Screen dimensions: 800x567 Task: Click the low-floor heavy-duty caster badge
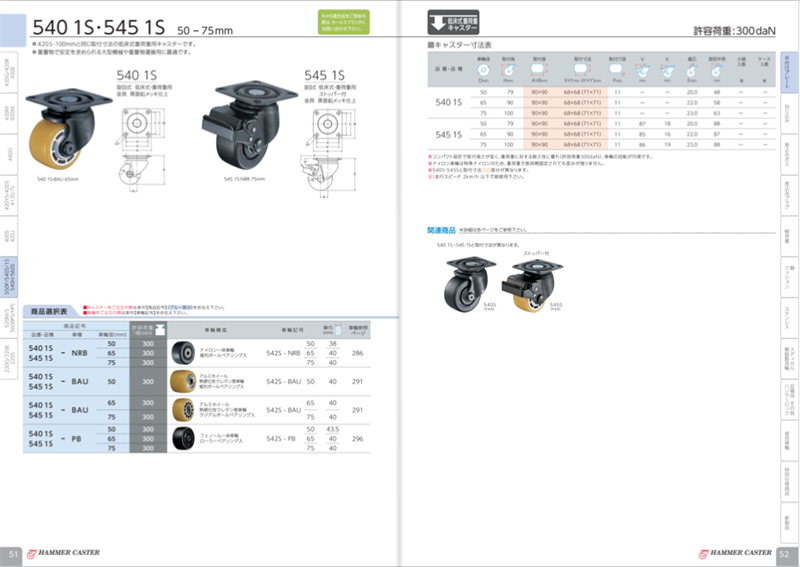pyautogui.click(x=453, y=22)
